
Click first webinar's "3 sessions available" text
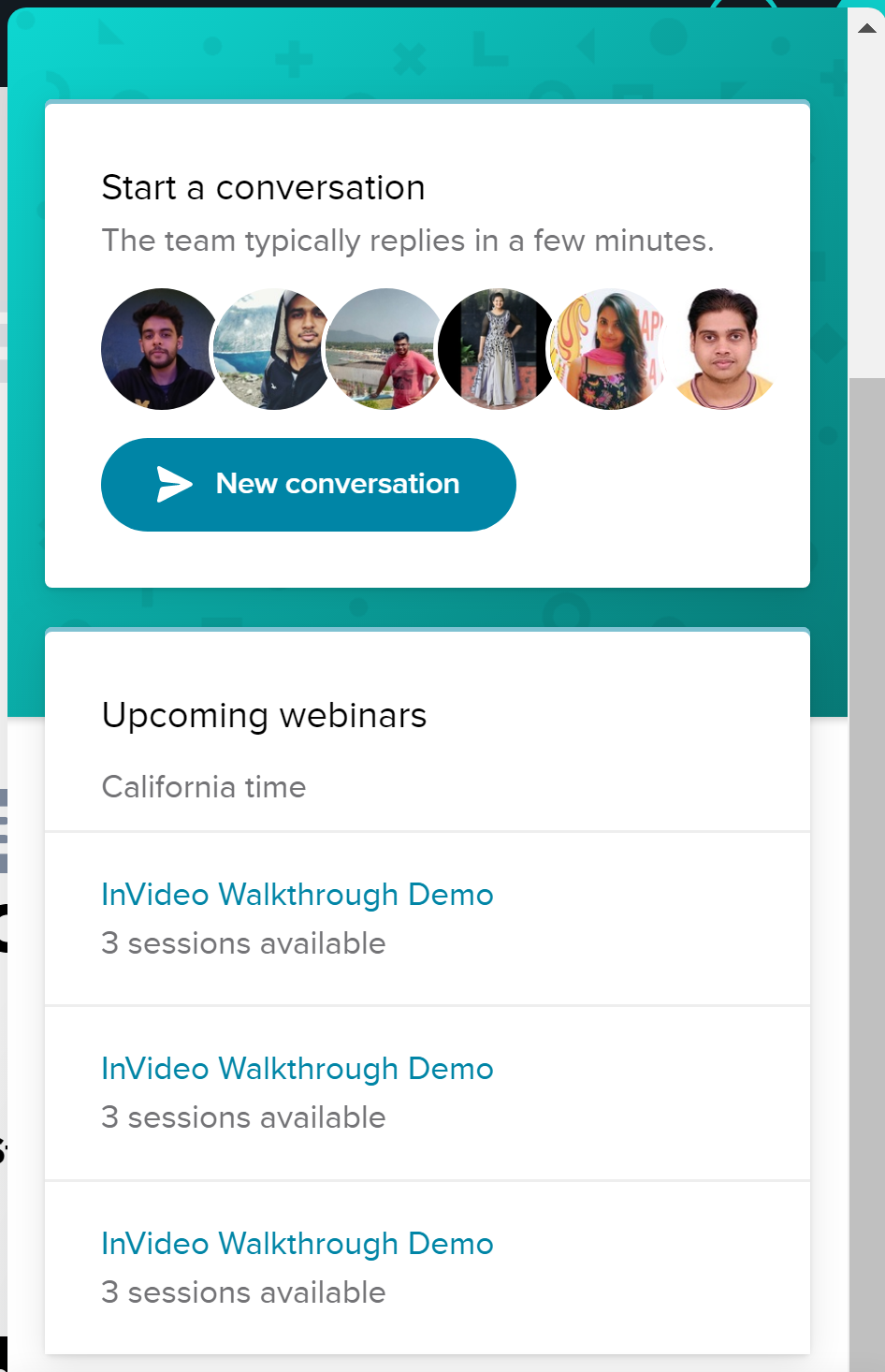(x=243, y=943)
